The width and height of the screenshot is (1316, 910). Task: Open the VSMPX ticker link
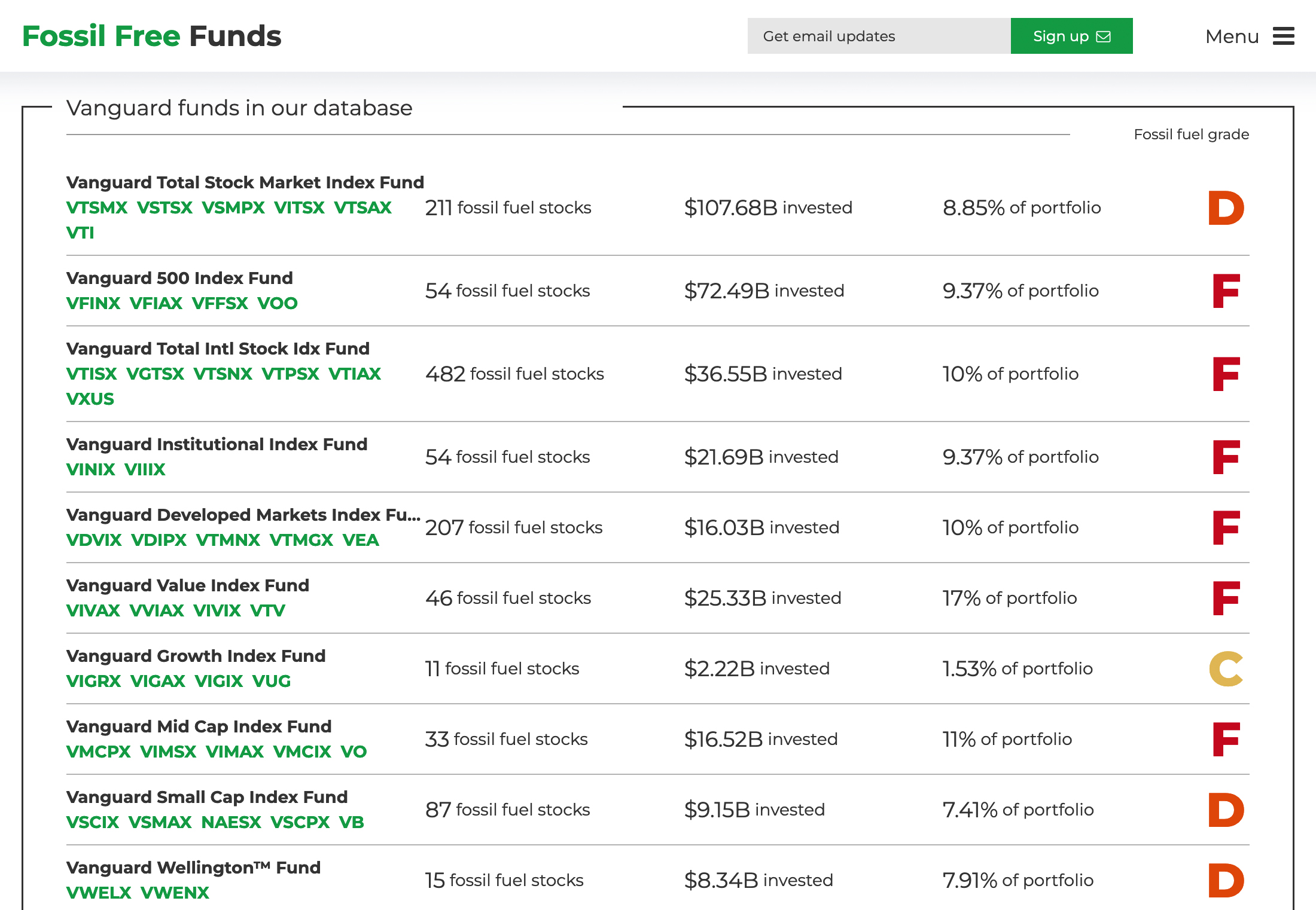(x=233, y=207)
